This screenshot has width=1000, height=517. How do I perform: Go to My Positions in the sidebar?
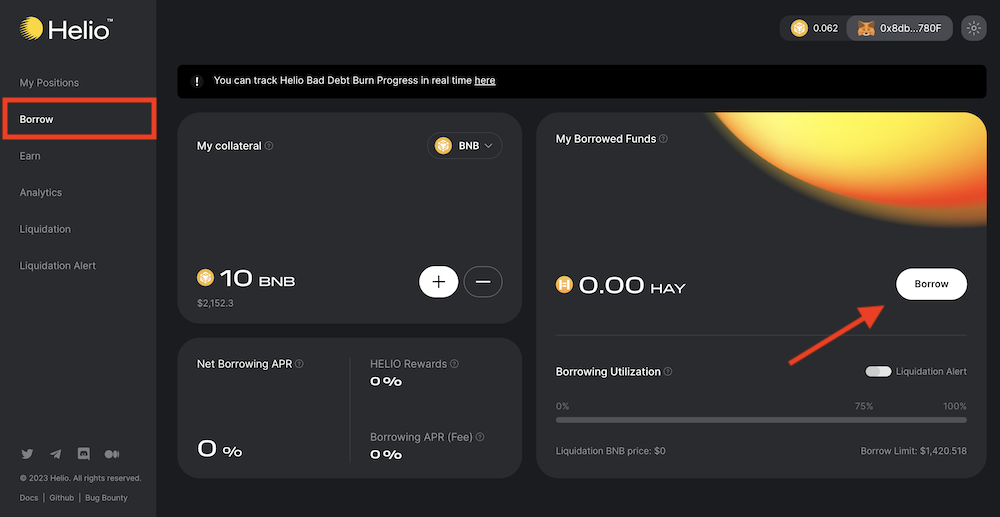(49, 83)
